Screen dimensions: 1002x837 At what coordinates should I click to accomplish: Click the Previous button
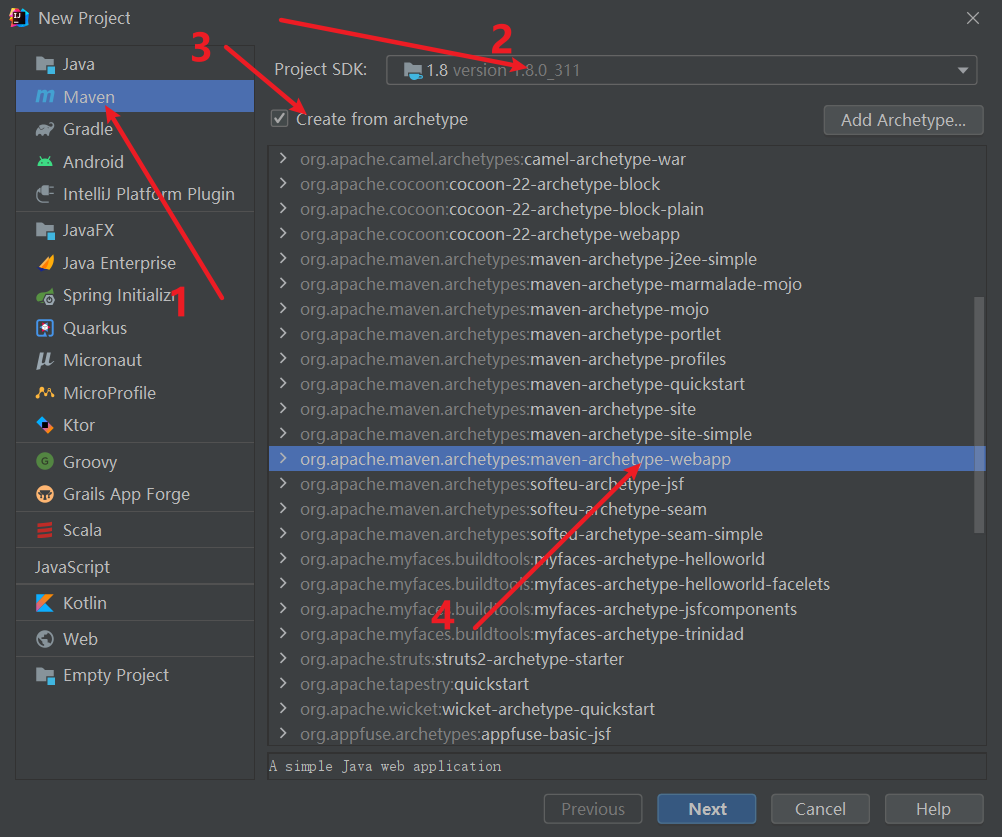[x=593, y=809]
